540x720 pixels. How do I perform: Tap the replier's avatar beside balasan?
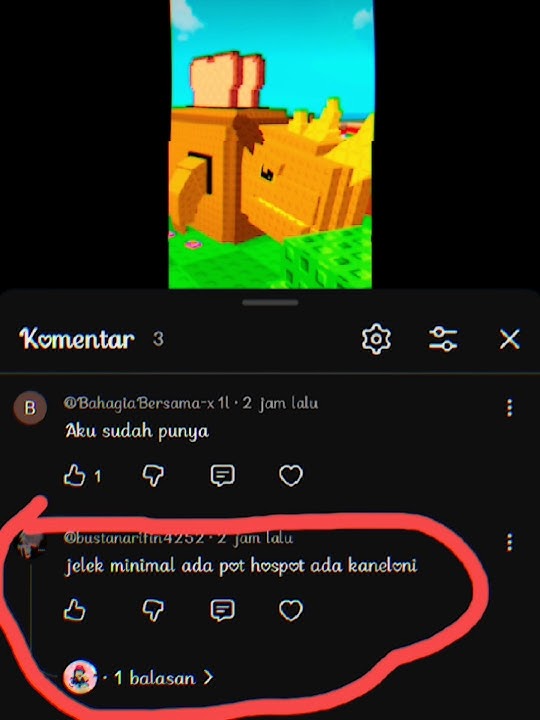pos(80,677)
